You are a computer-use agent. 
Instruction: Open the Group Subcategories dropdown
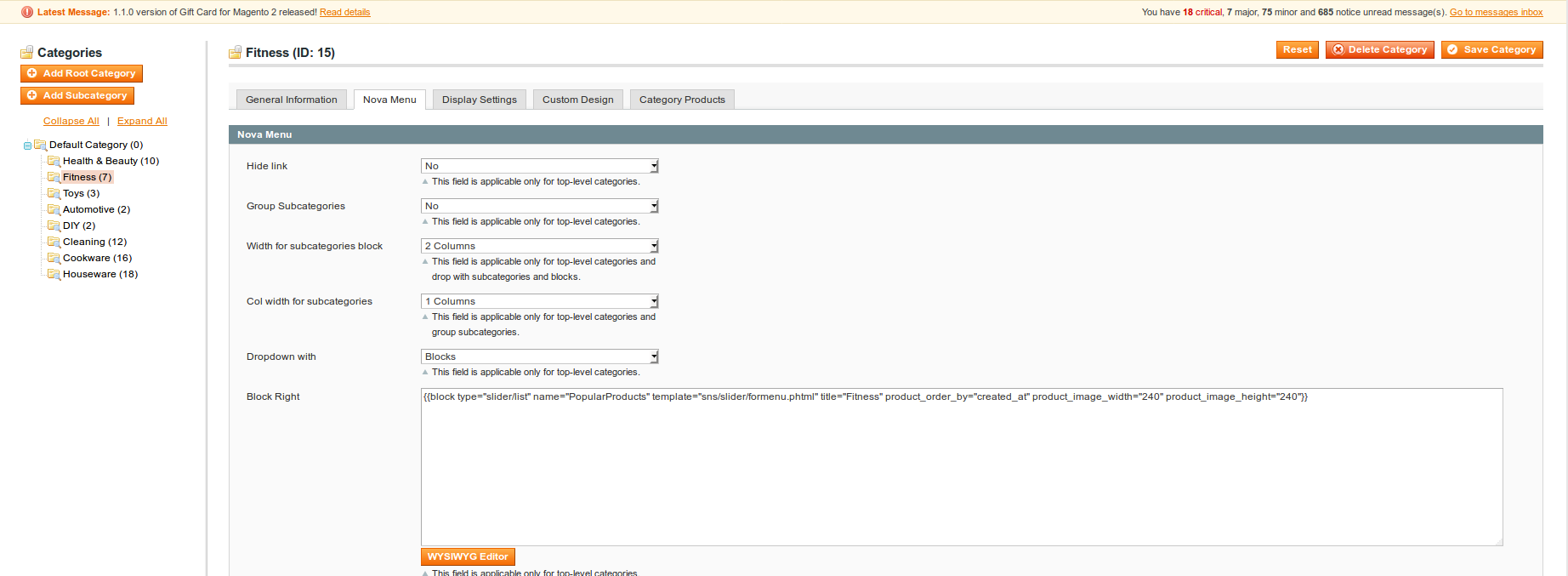tap(539, 206)
